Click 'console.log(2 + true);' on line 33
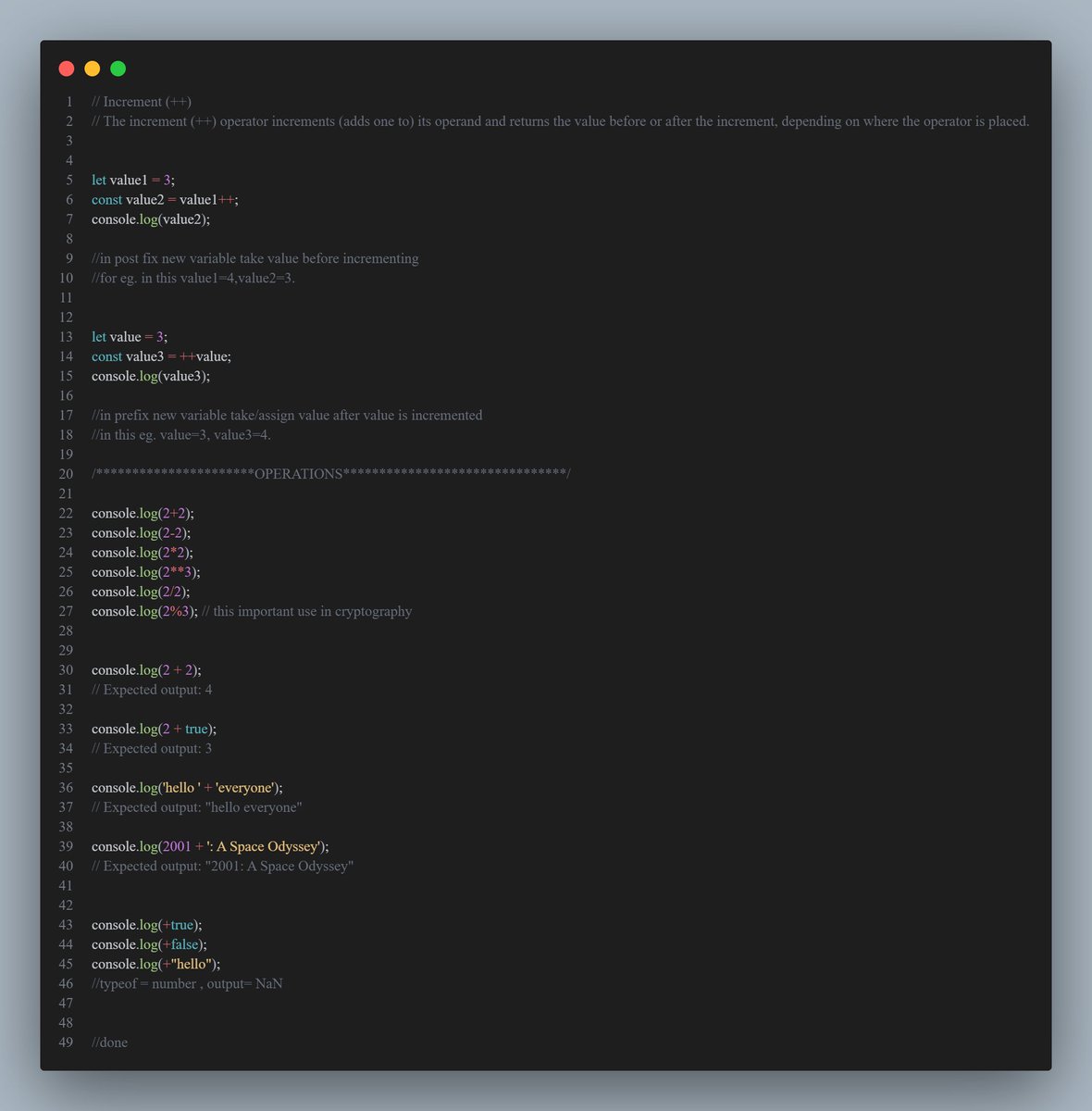 [155, 729]
